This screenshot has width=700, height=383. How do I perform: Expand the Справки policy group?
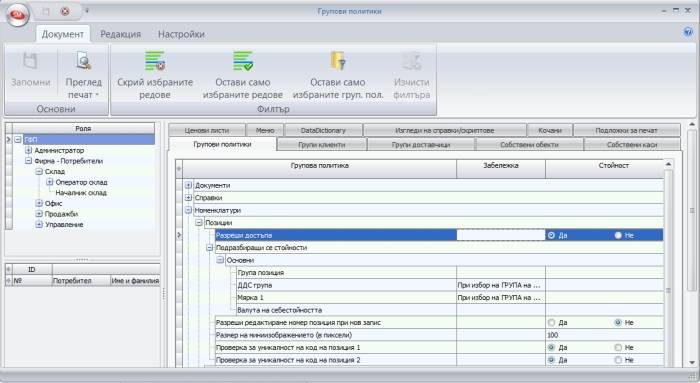pyautogui.click(x=188, y=197)
